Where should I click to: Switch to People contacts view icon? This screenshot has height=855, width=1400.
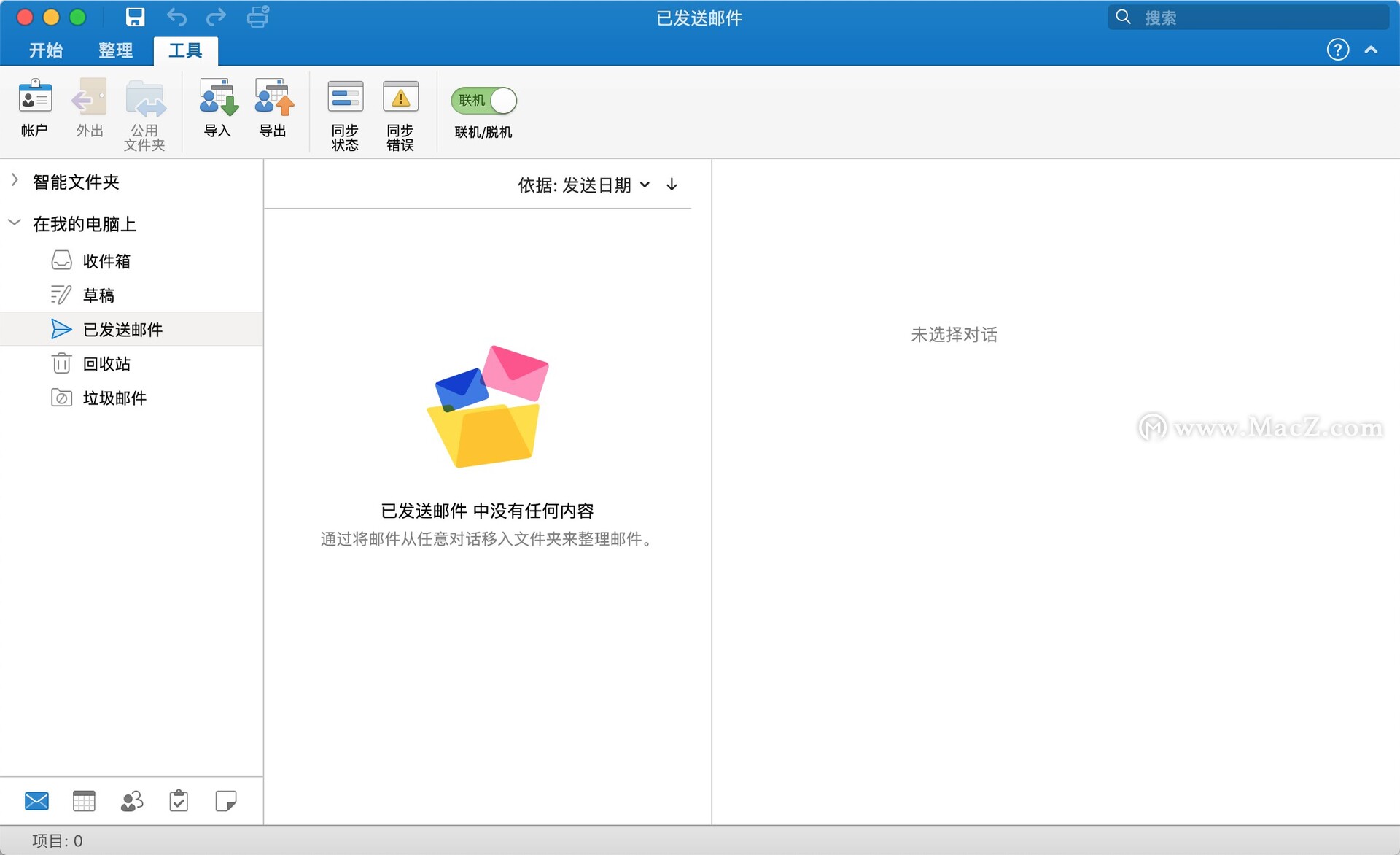click(131, 801)
